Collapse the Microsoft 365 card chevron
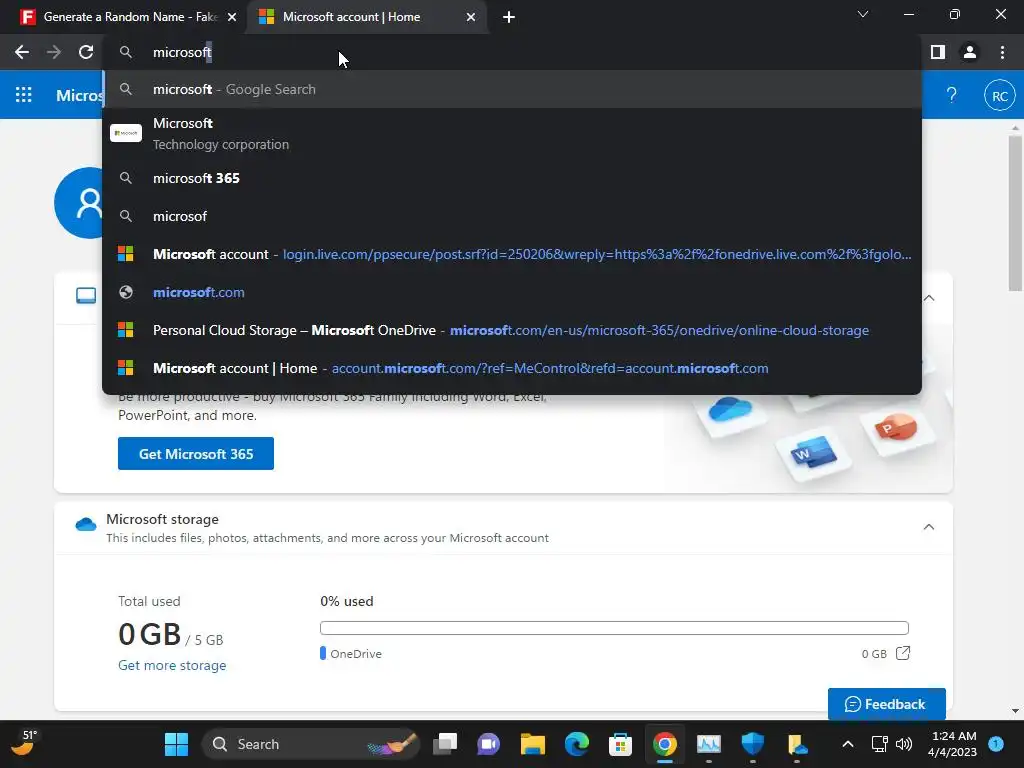Screen dimensions: 1024x768 tap(929, 298)
